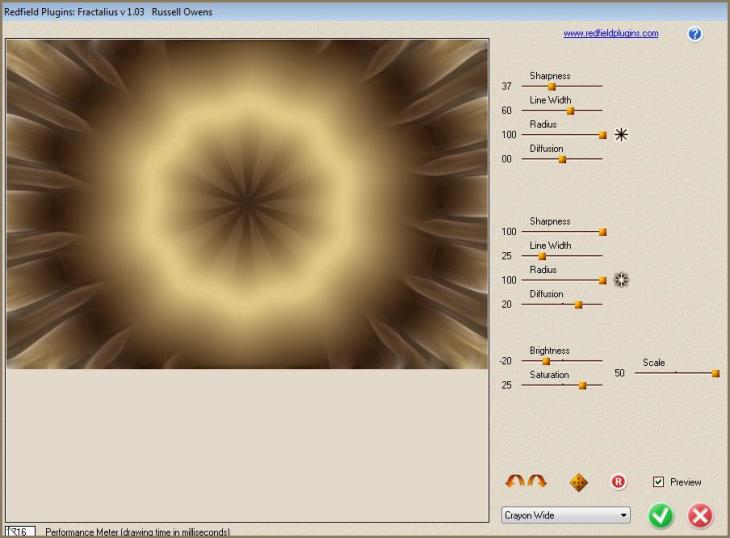Click the fractal preview image
The height and width of the screenshot is (538, 730).
pyautogui.click(x=247, y=204)
